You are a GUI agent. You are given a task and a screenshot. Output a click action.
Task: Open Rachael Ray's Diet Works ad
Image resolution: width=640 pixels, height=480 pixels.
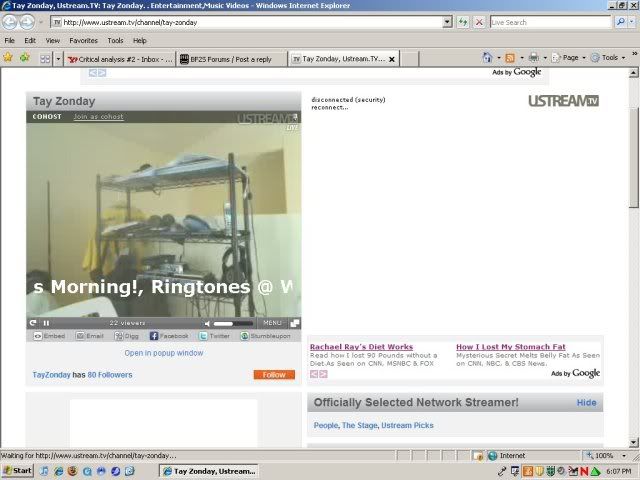click(361, 347)
